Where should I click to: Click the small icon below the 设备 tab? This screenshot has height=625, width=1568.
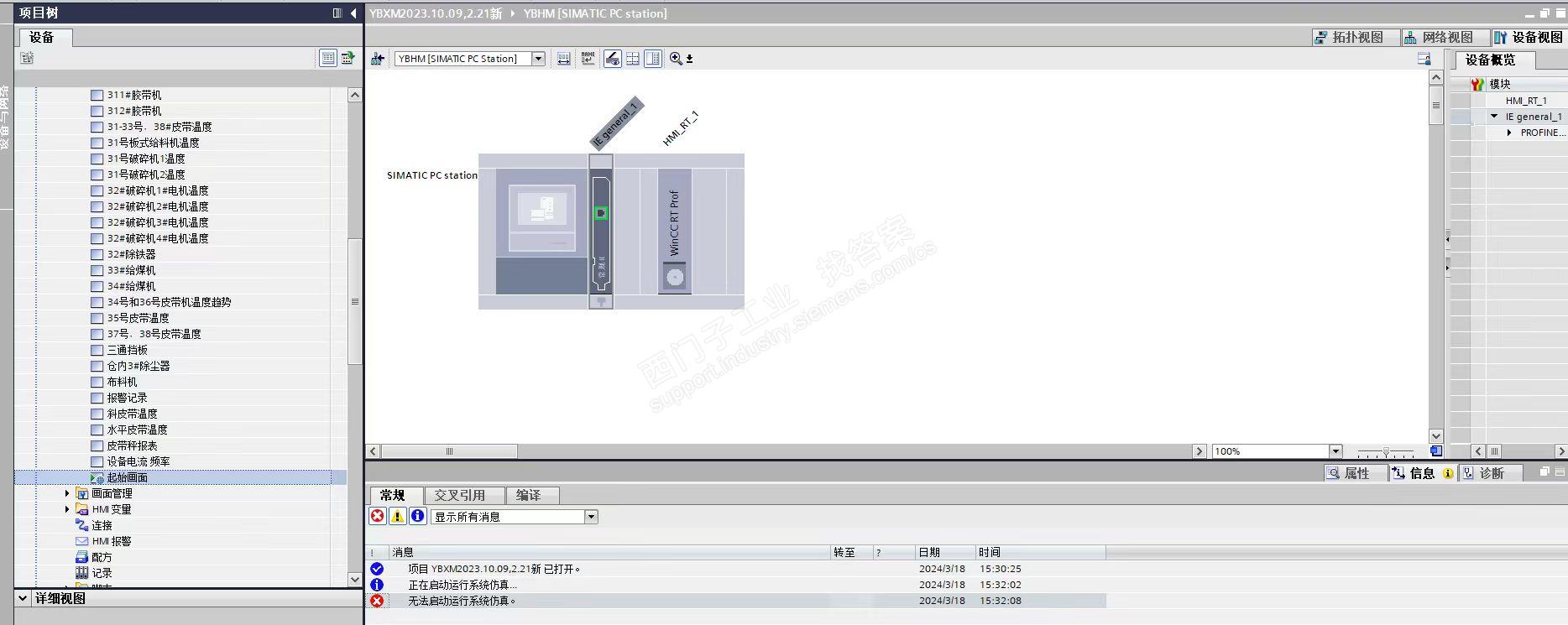[x=28, y=58]
